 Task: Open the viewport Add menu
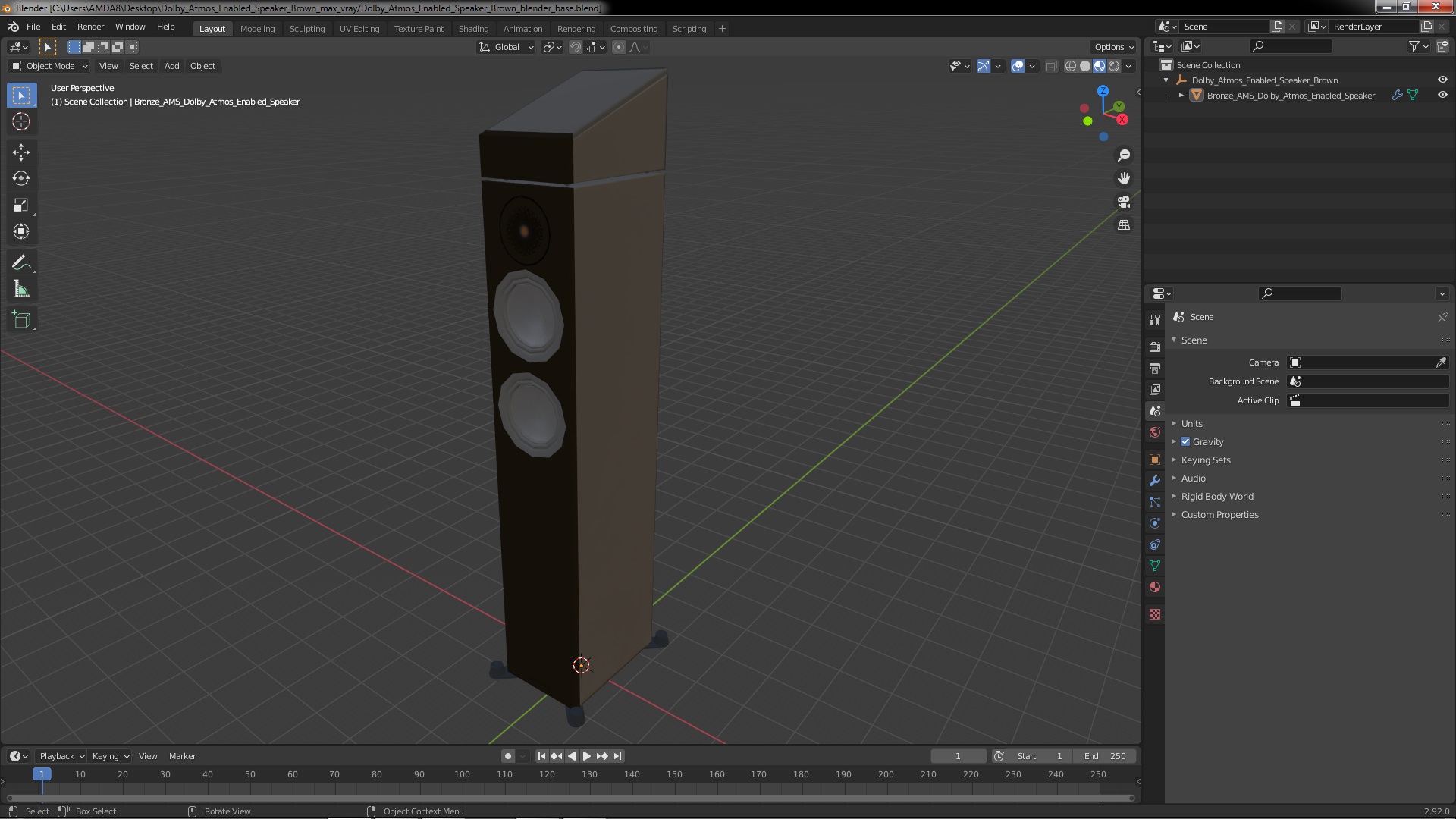[171, 66]
